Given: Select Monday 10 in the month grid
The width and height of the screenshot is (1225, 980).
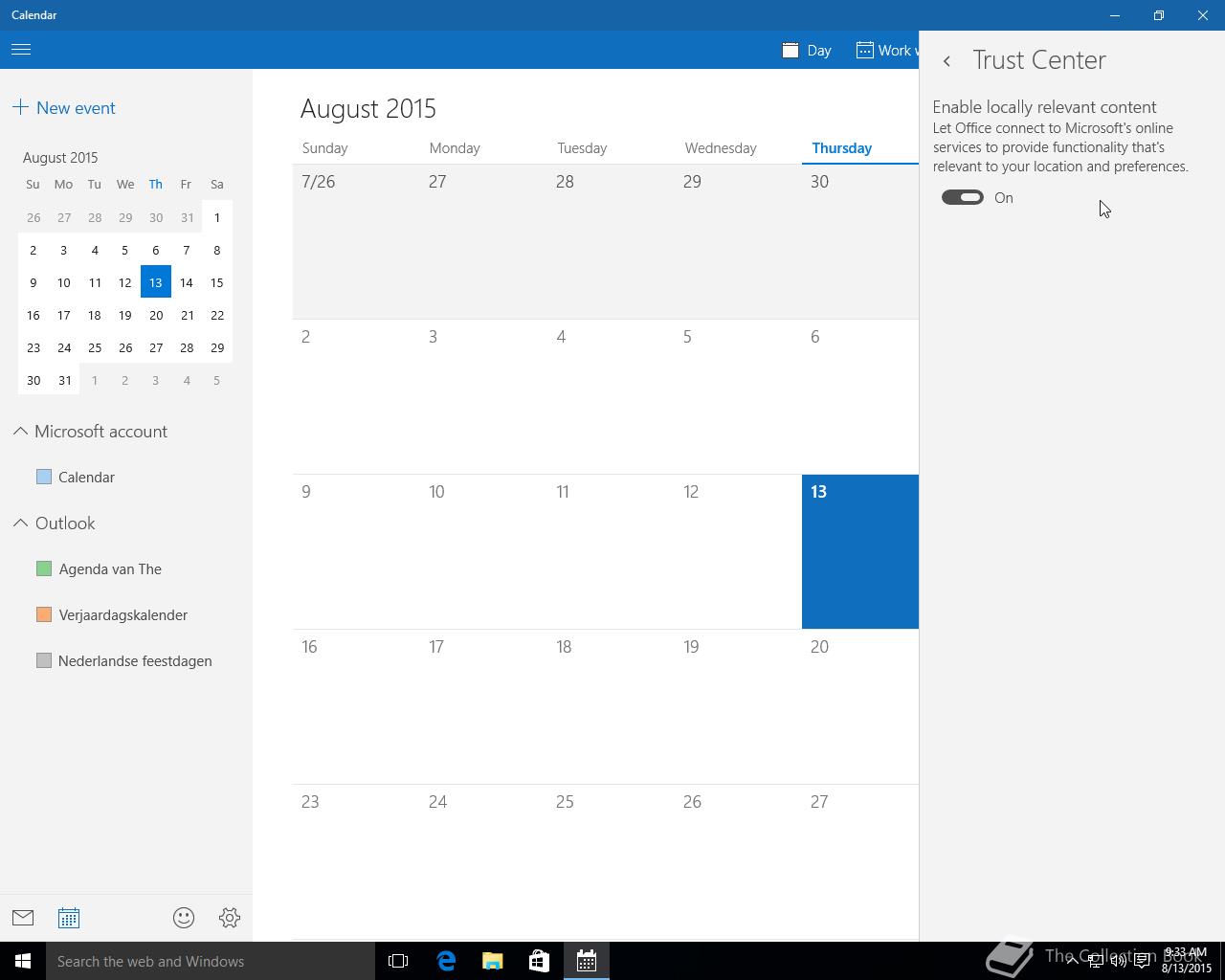Looking at the screenshot, I should click(483, 551).
